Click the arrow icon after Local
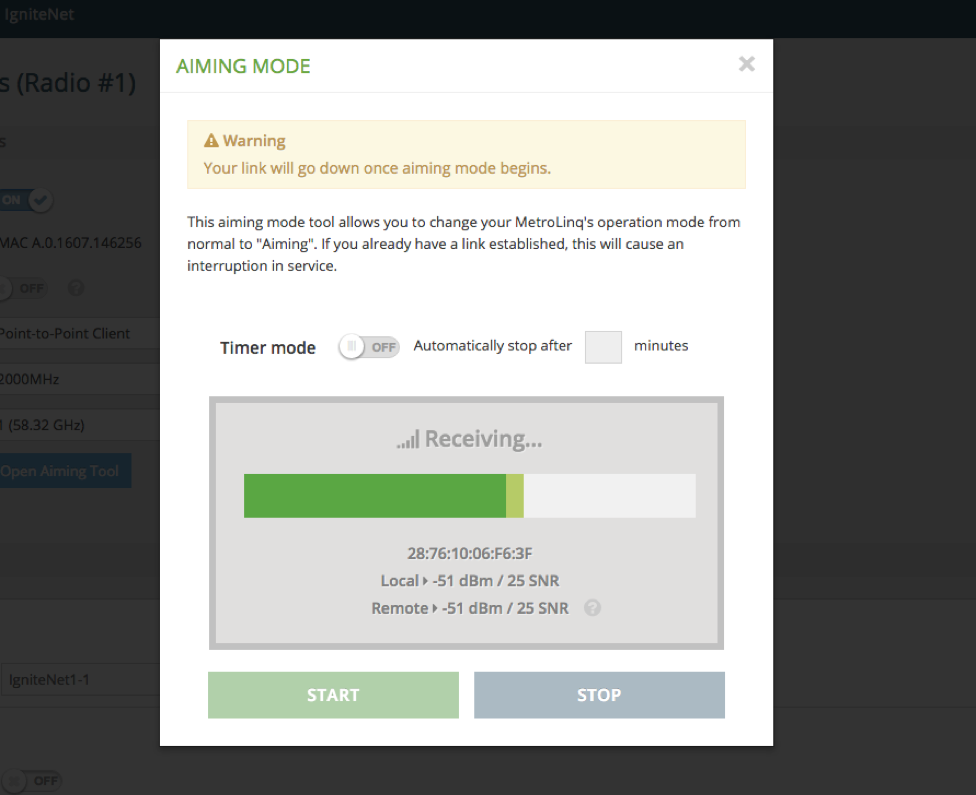Image resolution: width=976 pixels, height=795 pixels. pyautogui.click(x=425, y=581)
